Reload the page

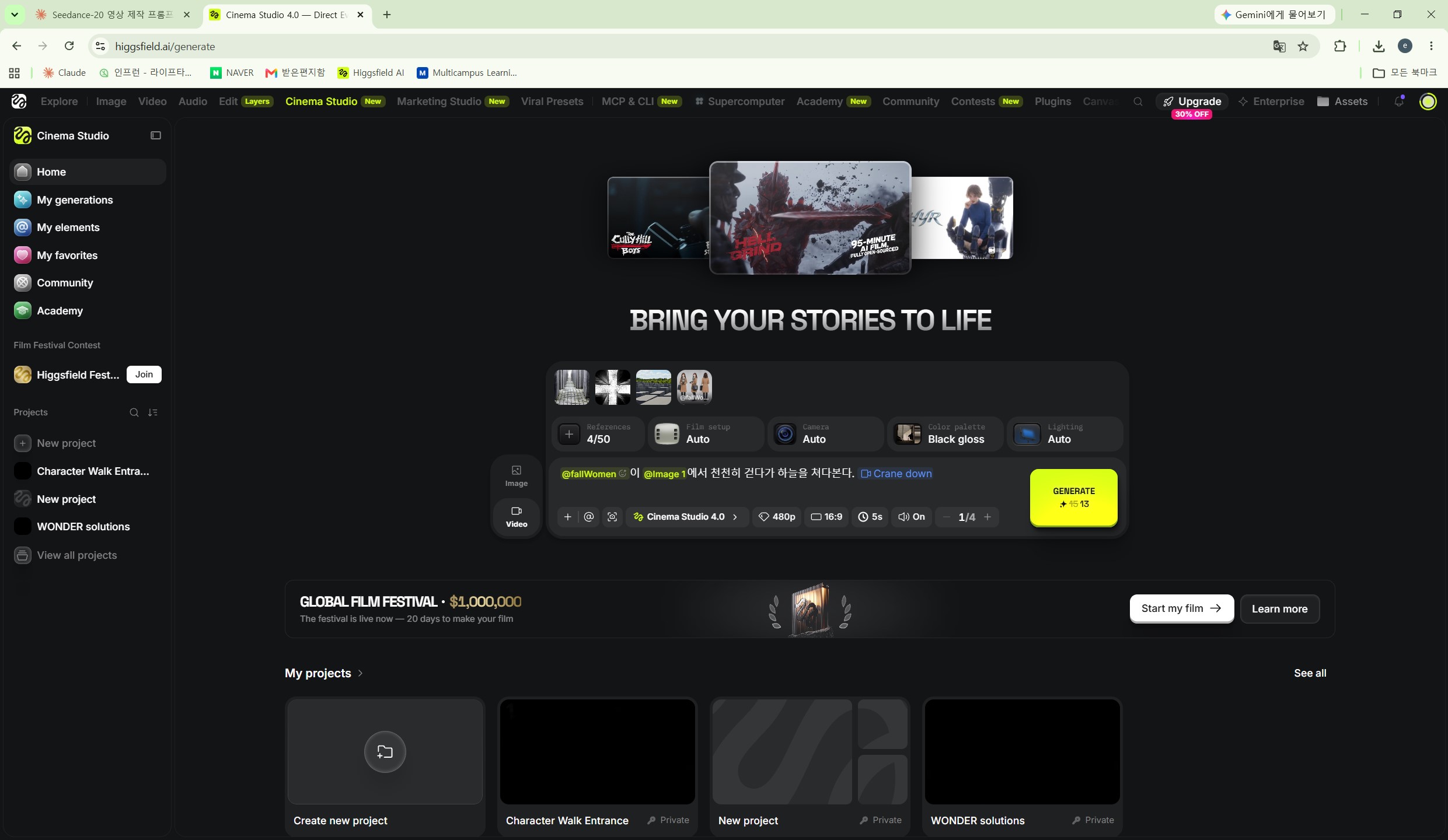tap(69, 46)
